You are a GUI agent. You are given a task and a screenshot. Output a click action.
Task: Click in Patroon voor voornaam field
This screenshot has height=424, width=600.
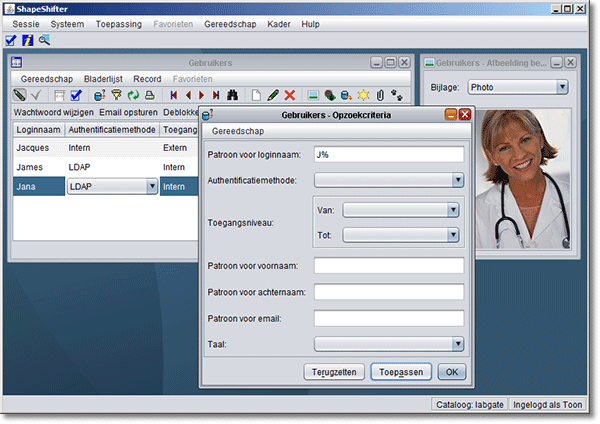click(389, 266)
